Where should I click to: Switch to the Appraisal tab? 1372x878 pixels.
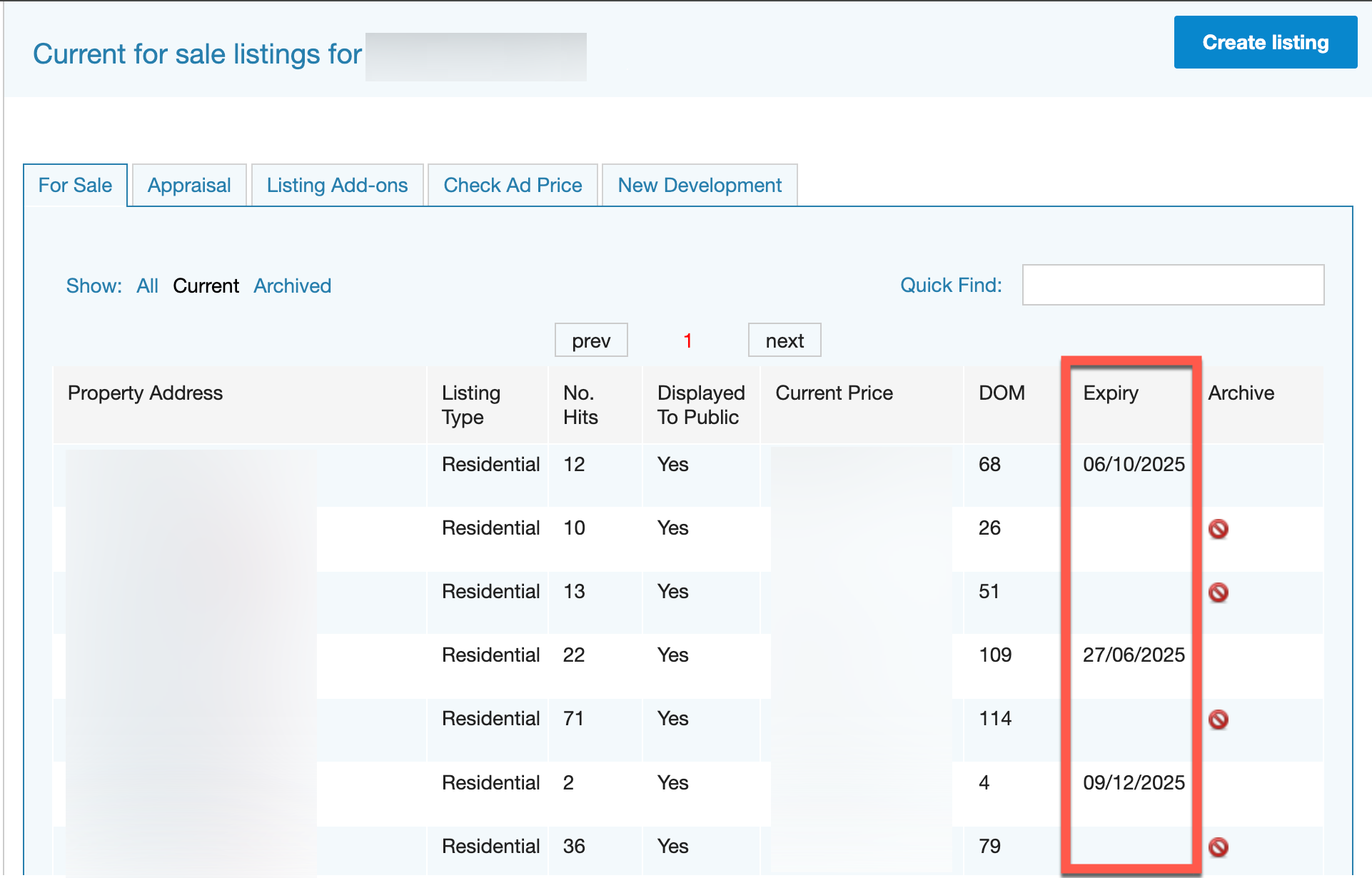pos(189,185)
